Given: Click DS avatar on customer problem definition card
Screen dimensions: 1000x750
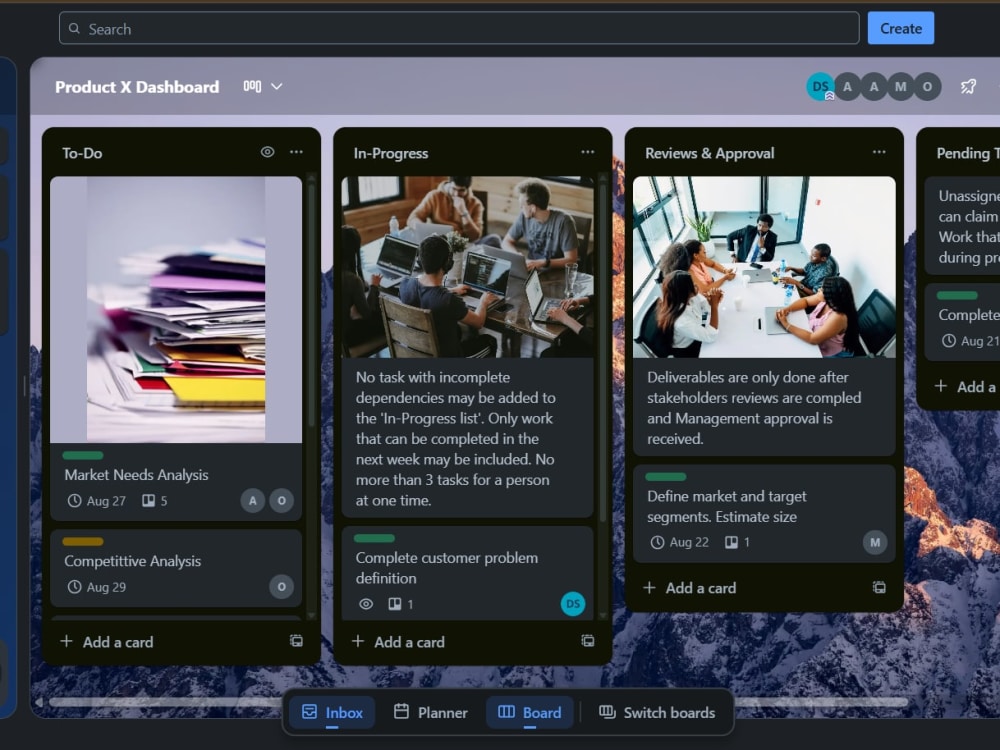Looking at the screenshot, I should (573, 604).
